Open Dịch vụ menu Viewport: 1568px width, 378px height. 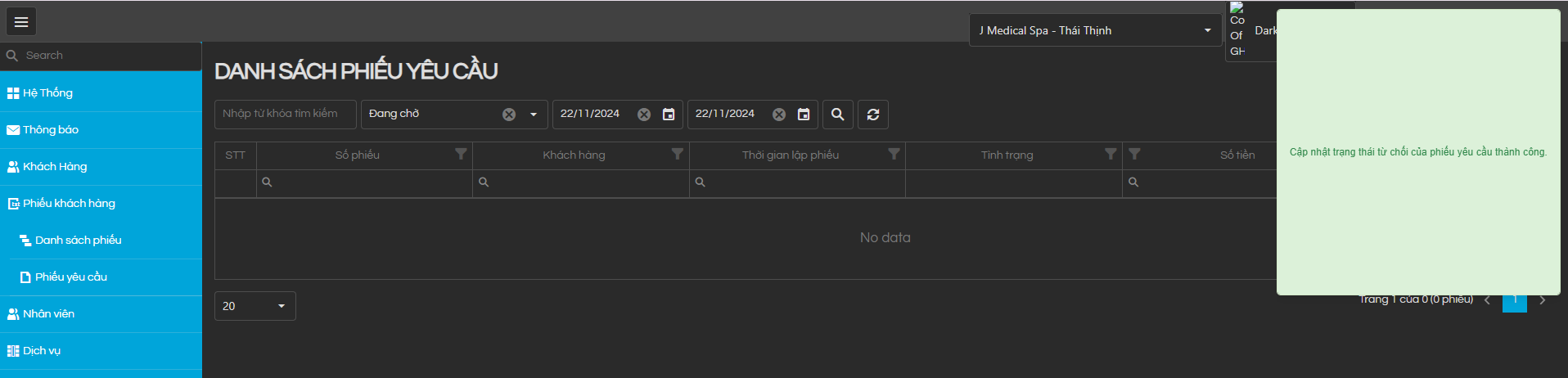point(101,351)
